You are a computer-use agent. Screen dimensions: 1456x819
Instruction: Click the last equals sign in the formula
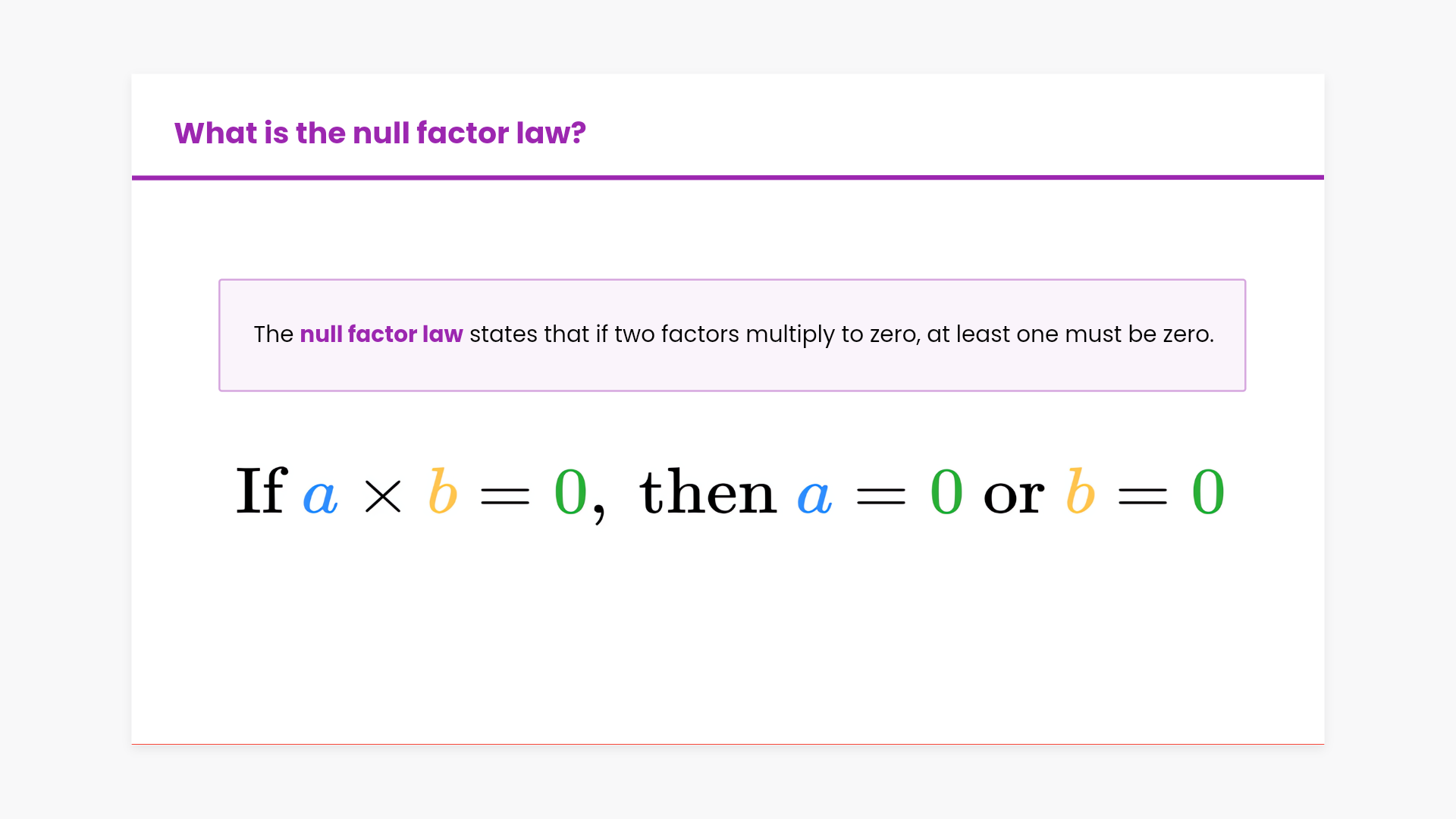point(1143,497)
